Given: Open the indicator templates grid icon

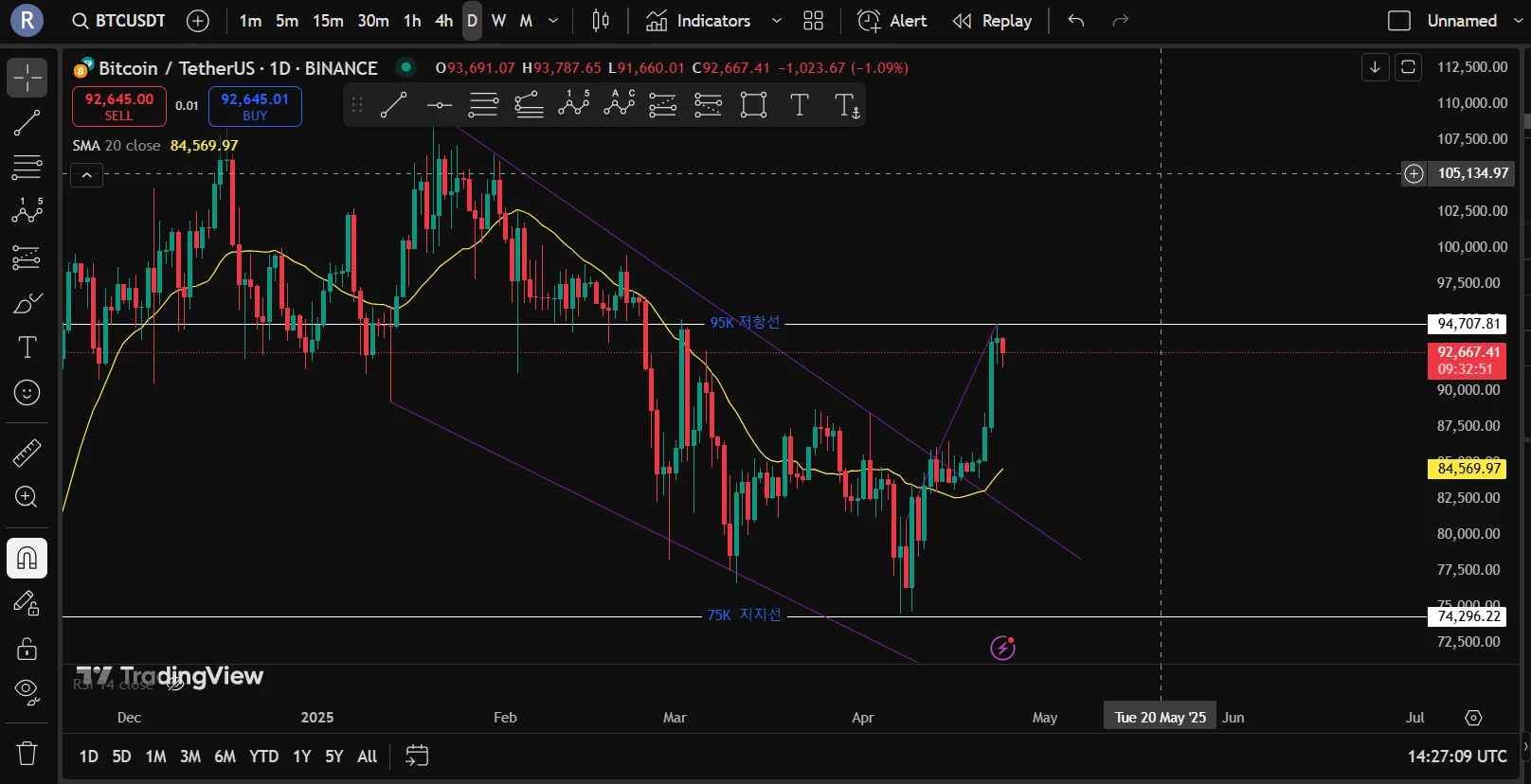Looking at the screenshot, I should point(813,21).
